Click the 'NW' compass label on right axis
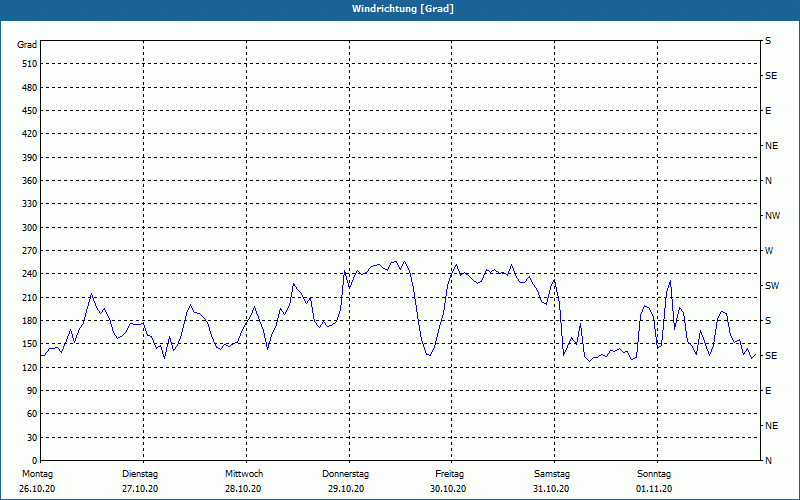This screenshot has height=500, width=800. pyautogui.click(x=772, y=216)
